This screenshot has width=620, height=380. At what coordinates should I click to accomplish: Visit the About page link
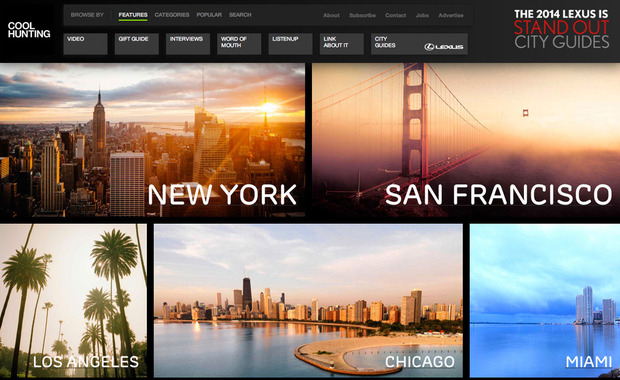click(x=331, y=15)
